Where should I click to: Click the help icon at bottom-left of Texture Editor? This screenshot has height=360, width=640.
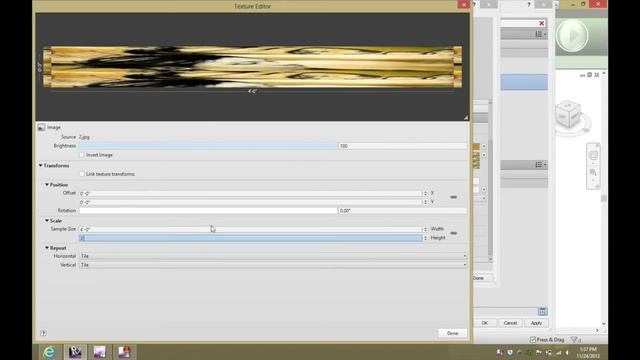(43, 333)
